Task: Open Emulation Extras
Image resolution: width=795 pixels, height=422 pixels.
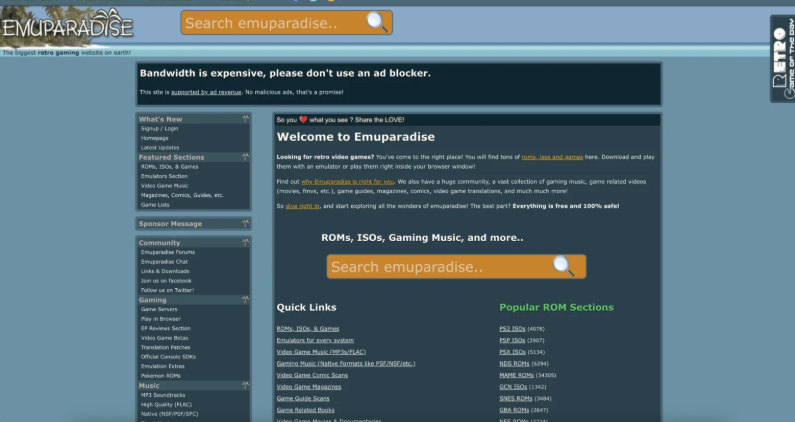Action: pos(163,366)
